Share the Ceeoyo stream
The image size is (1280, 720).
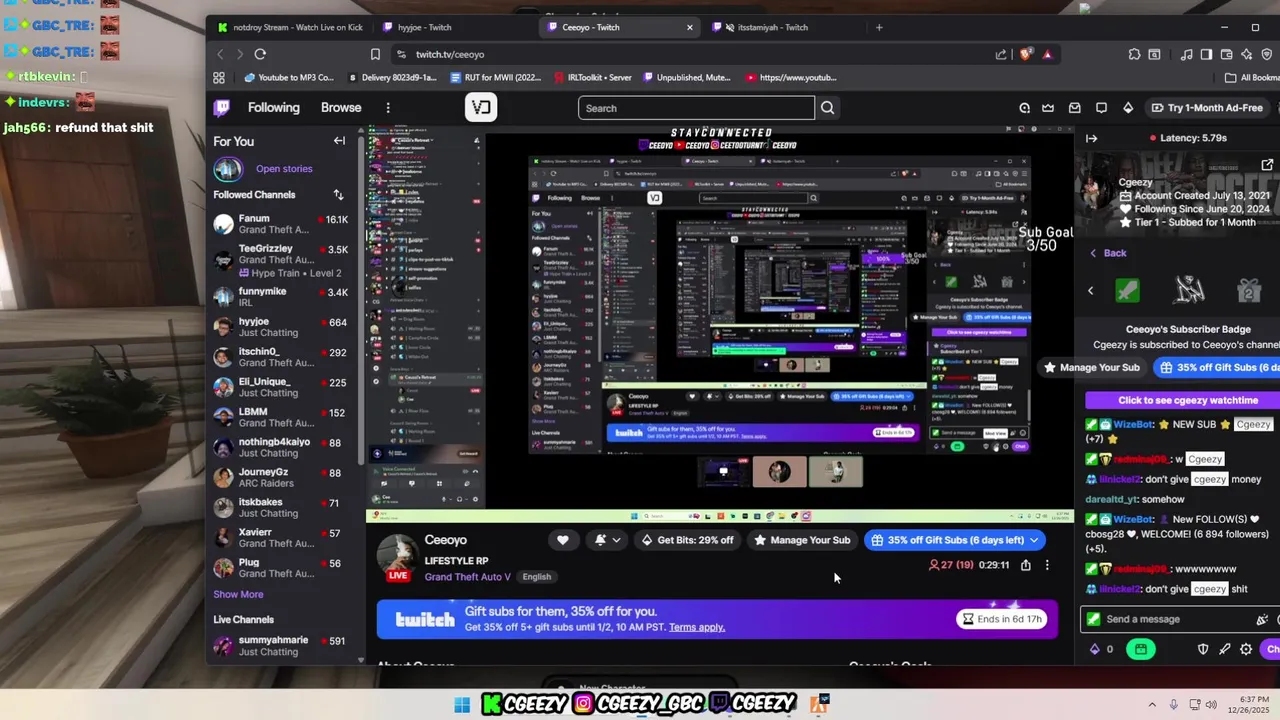click(1026, 565)
